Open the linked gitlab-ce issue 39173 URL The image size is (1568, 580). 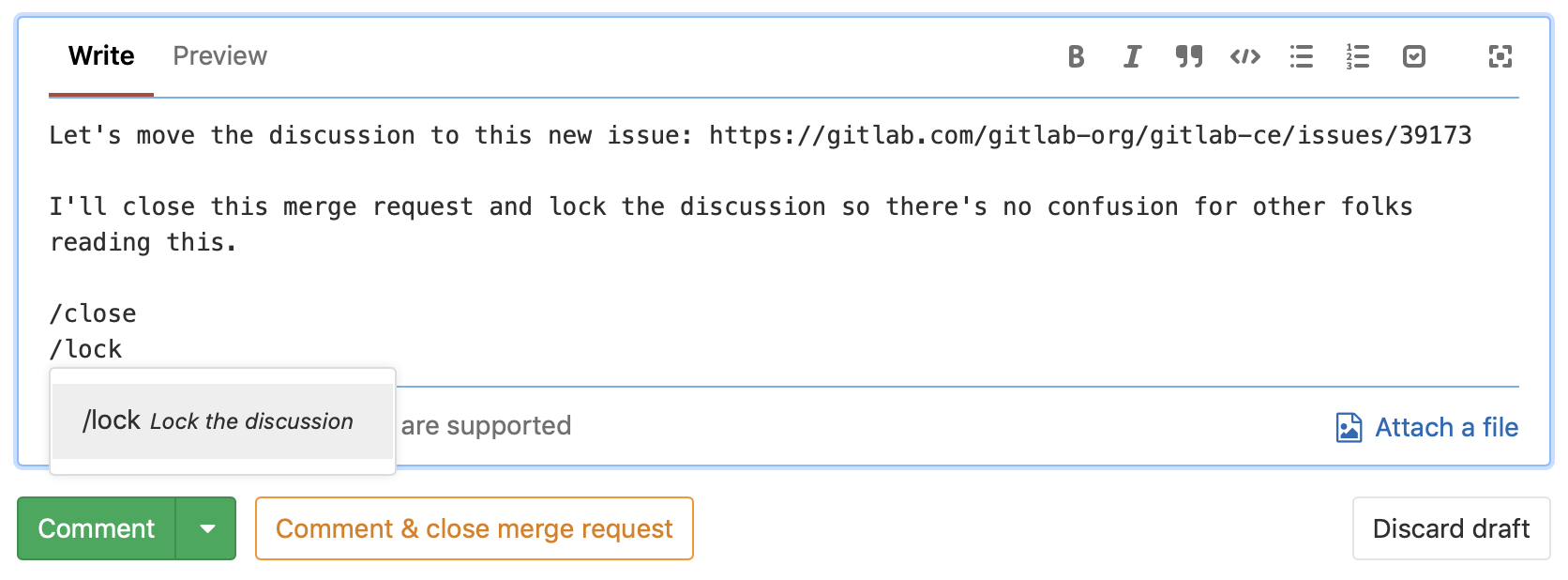(1088, 134)
